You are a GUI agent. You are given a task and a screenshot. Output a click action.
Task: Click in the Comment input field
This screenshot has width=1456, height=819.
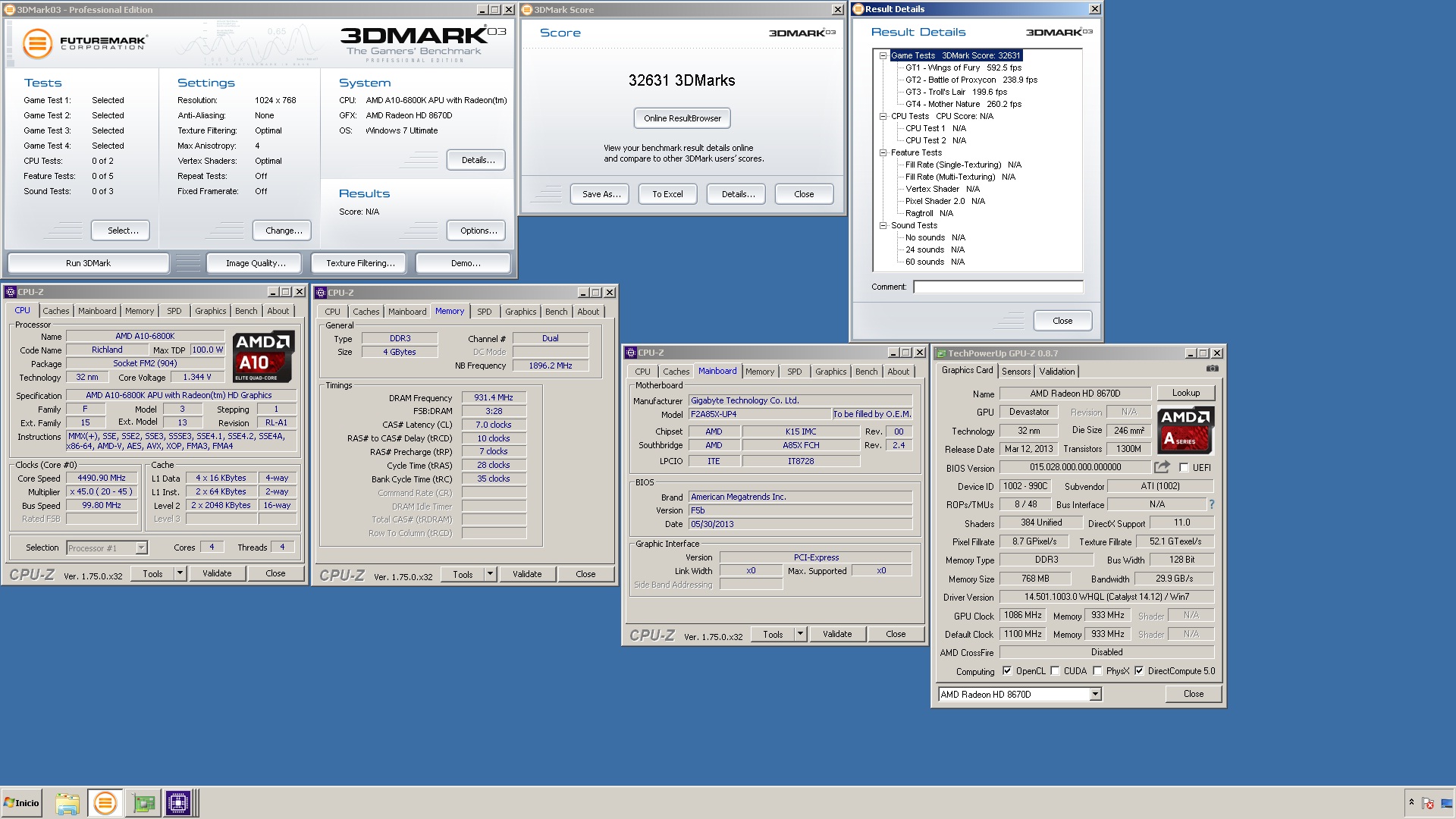tap(998, 287)
